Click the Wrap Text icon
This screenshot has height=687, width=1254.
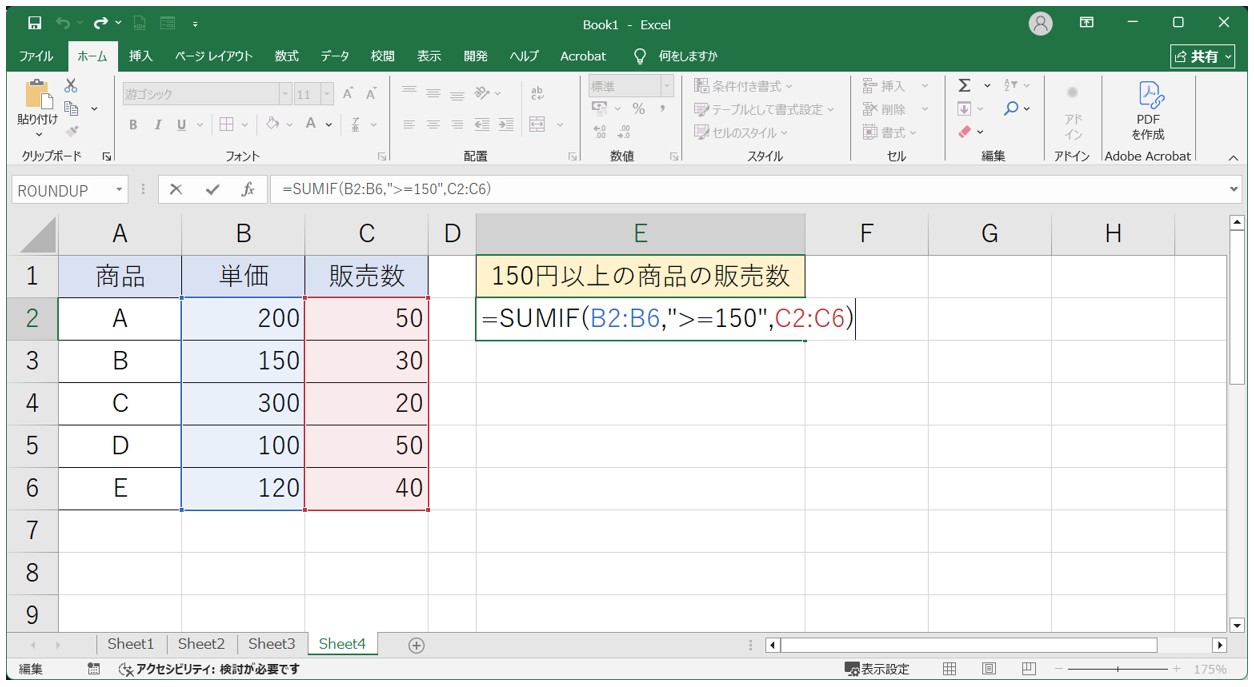pyautogui.click(x=538, y=93)
